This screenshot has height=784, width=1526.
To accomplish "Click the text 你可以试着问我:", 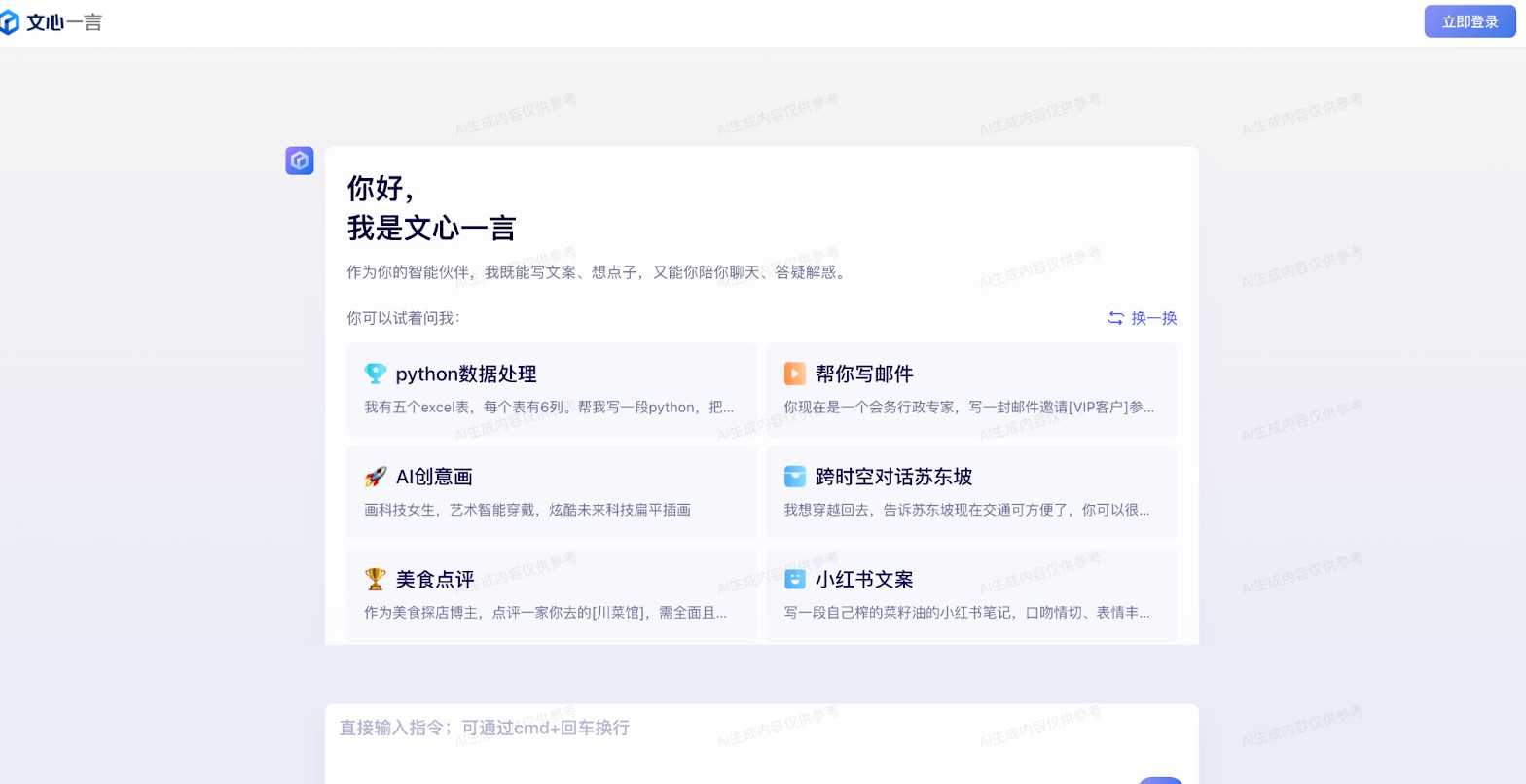I will coord(403,318).
